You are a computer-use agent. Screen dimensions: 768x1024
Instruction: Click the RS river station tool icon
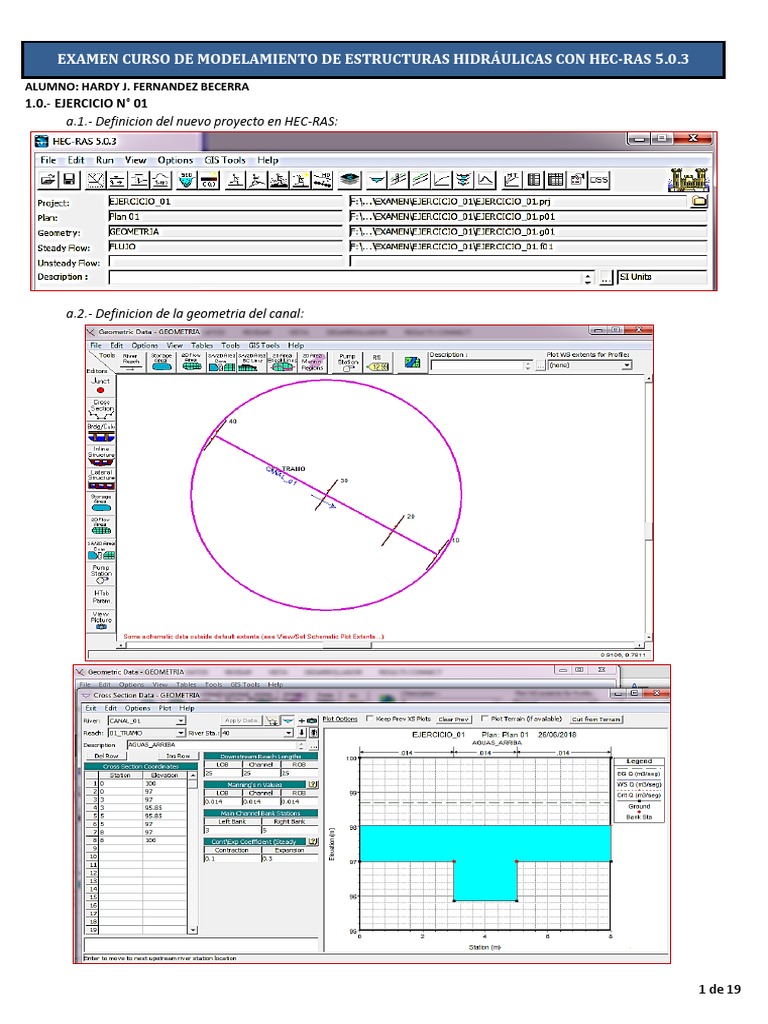377,363
